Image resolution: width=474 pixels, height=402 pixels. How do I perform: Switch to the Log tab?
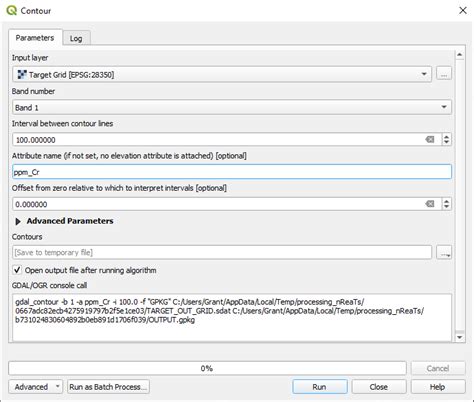pyautogui.click(x=76, y=38)
